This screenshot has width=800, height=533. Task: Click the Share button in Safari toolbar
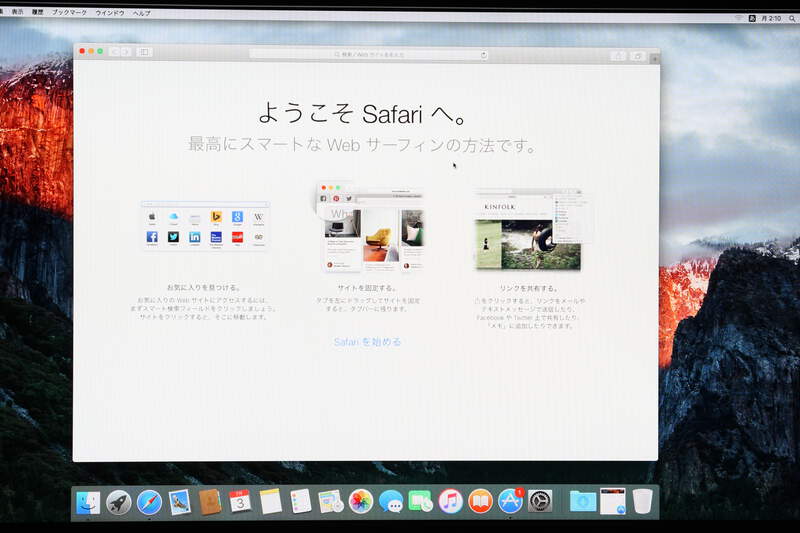pyautogui.click(x=618, y=56)
